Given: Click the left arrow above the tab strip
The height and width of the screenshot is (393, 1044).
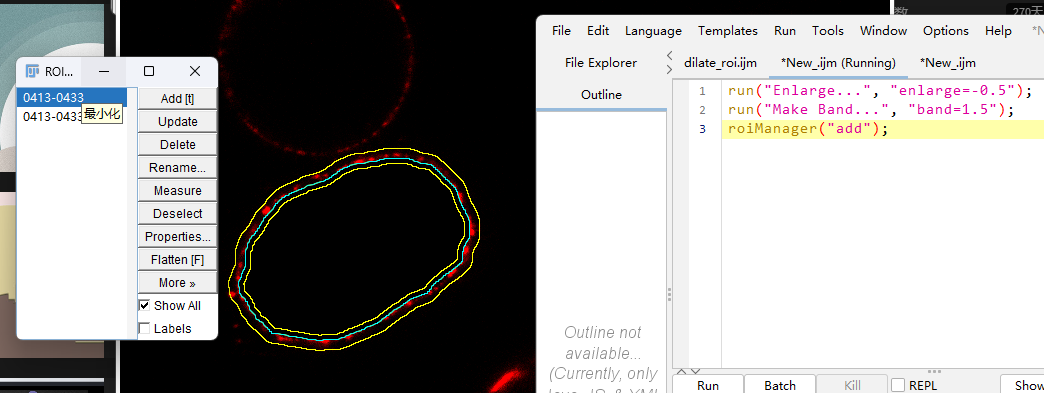Looking at the screenshot, I should click(x=669, y=55).
